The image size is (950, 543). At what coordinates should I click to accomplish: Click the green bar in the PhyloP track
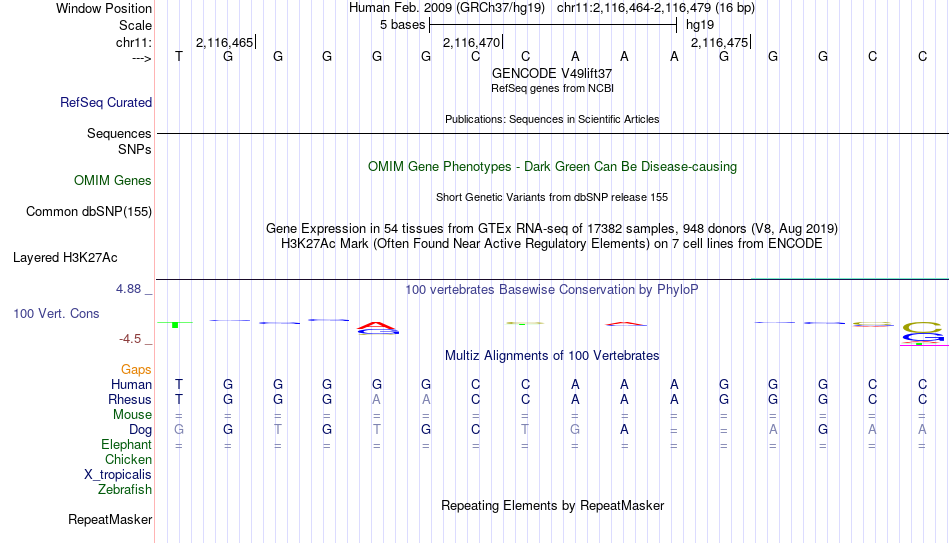(175, 325)
